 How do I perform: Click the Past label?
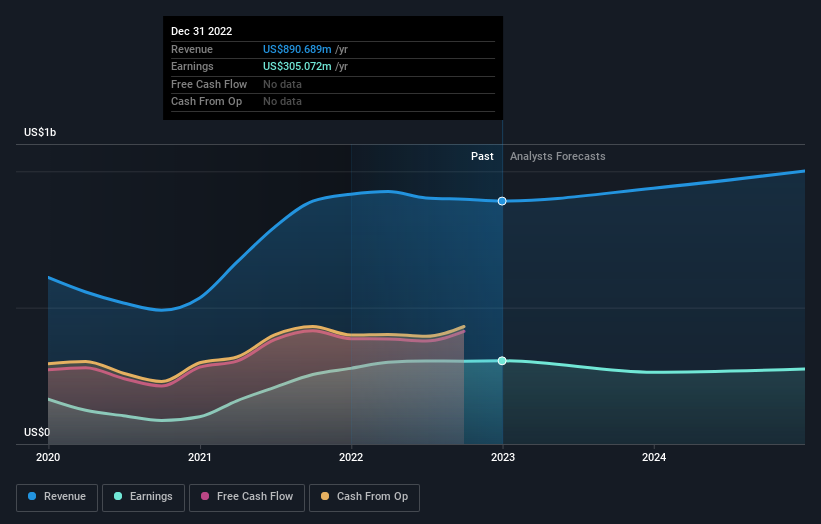pyautogui.click(x=482, y=157)
